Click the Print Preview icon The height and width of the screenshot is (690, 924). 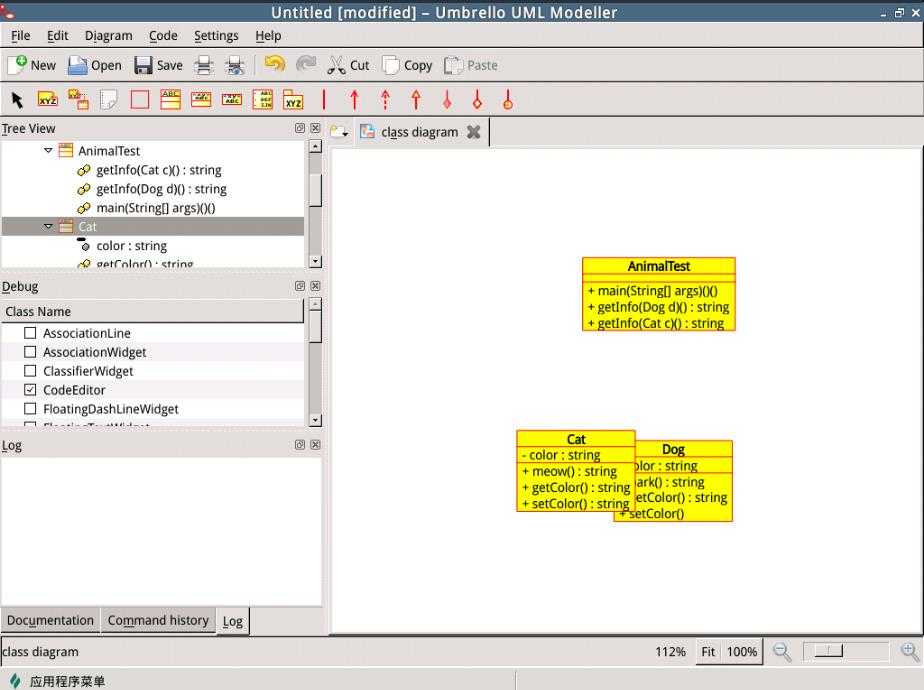click(235, 65)
